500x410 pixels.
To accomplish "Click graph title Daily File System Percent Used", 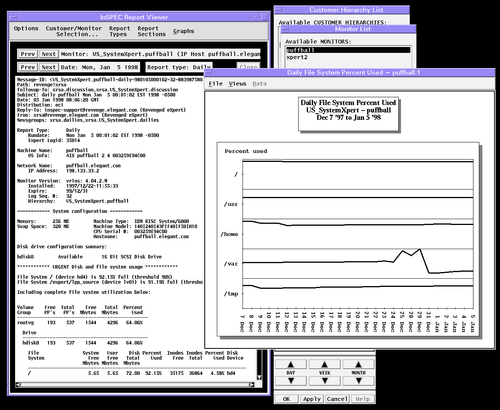I will [348, 103].
